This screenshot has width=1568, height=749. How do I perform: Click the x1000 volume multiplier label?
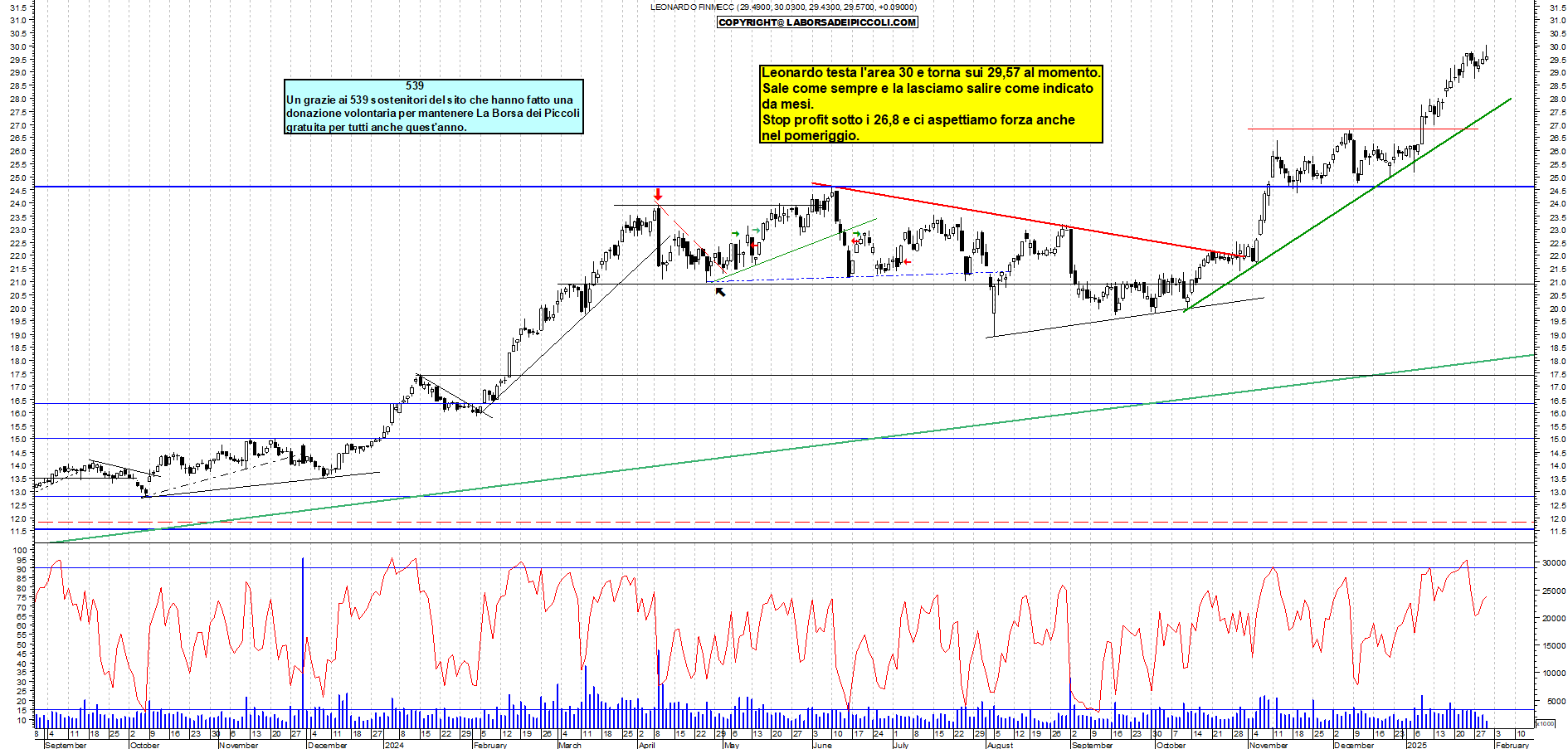tap(1546, 723)
